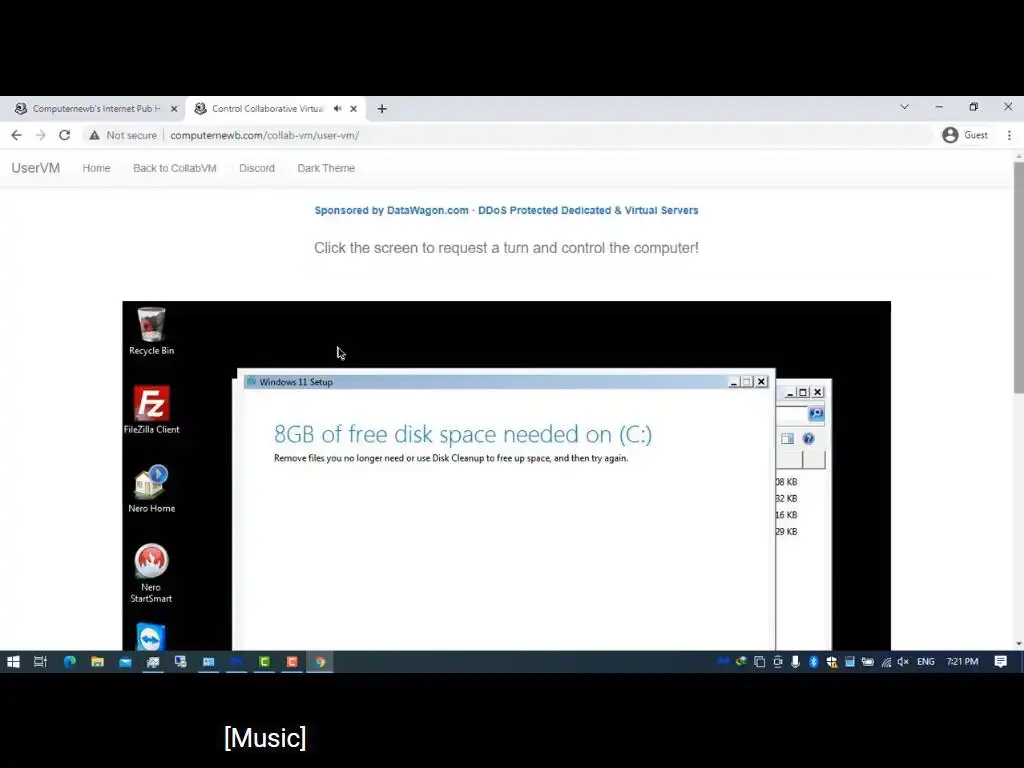The height and width of the screenshot is (768, 1024).
Task: Launch Microsoft Edge from the taskbar
Action: (69, 662)
